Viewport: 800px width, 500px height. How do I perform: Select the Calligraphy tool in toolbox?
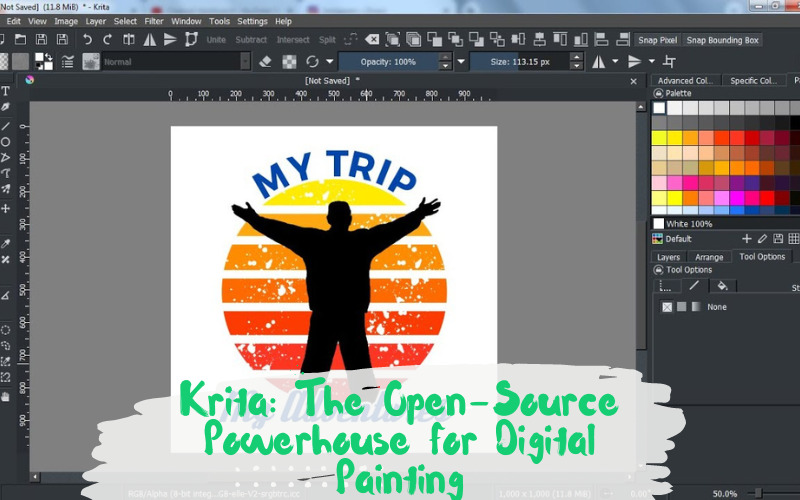point(6,107)
